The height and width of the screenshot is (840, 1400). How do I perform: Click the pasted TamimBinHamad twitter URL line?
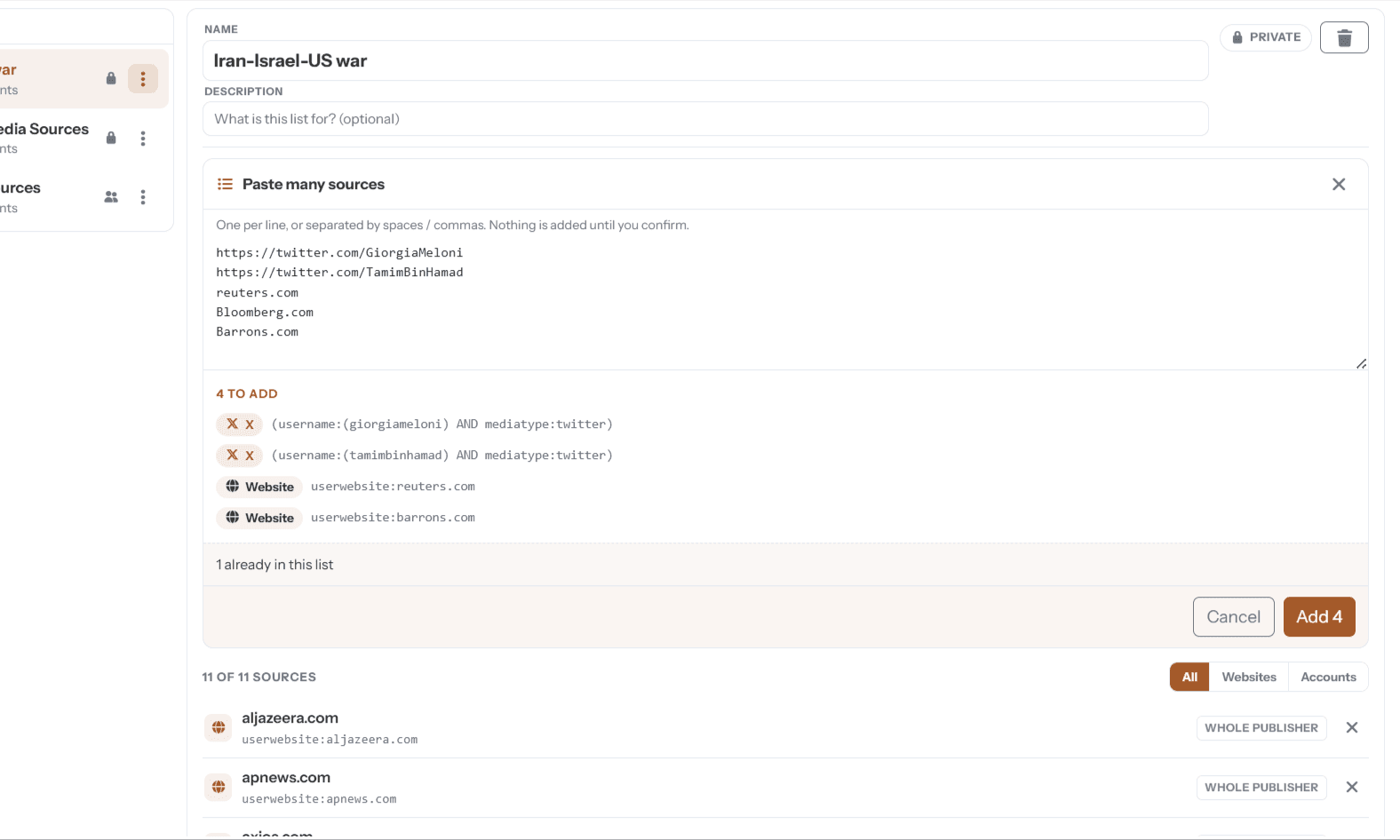point(339,273)
